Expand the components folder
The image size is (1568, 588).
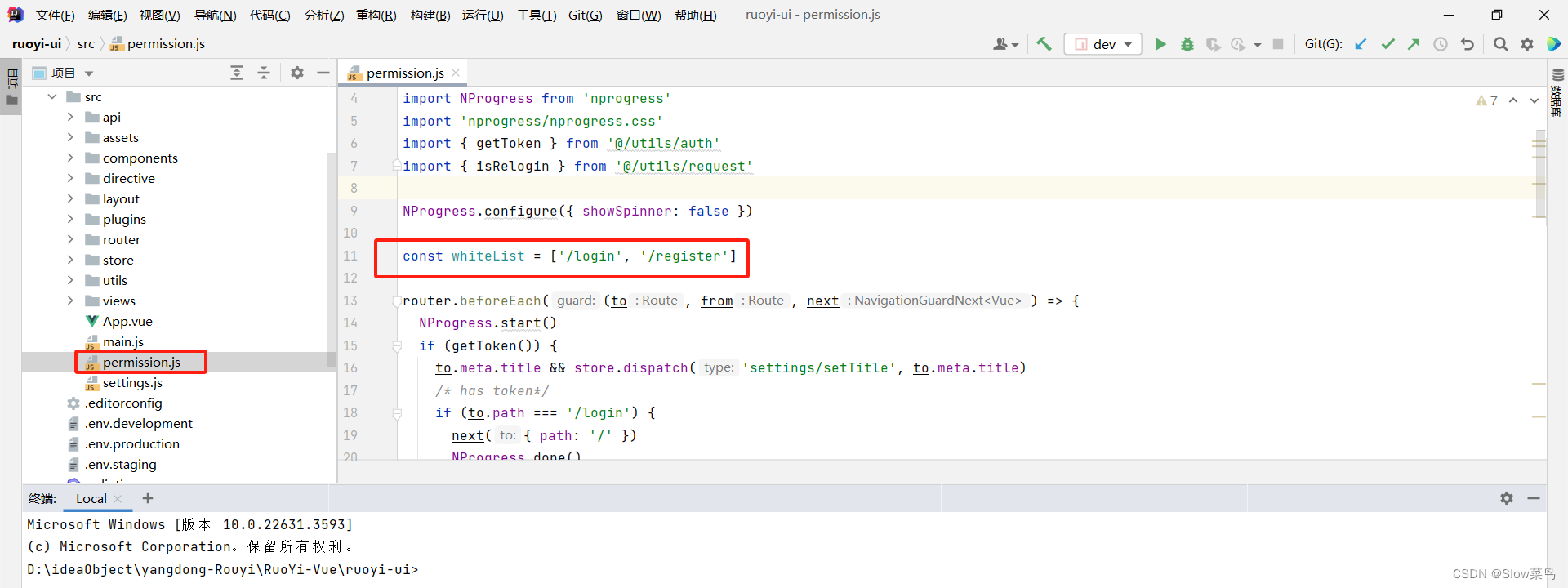click(70, 158)
